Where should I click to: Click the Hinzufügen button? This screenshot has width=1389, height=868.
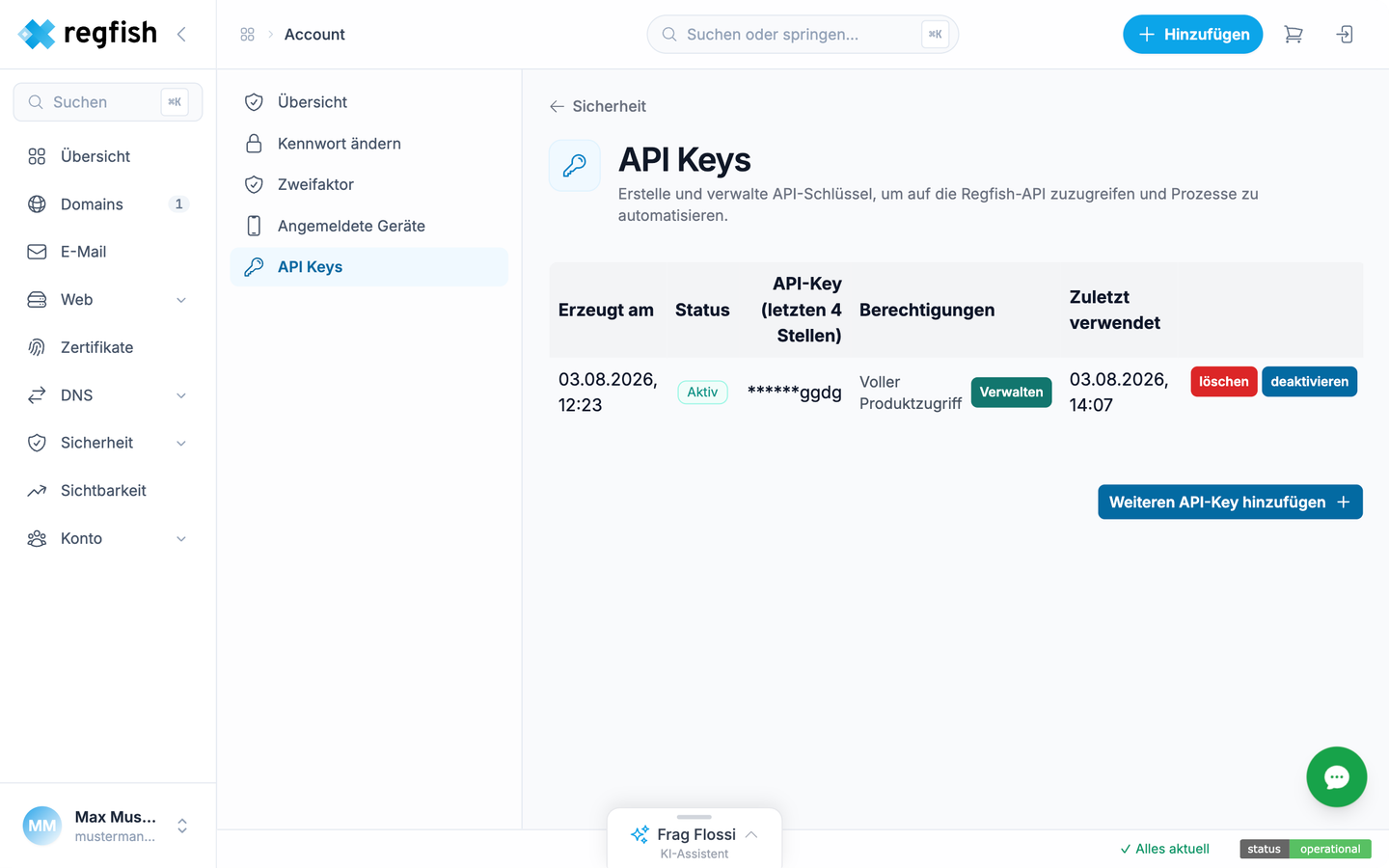[x=1192, y=35]
